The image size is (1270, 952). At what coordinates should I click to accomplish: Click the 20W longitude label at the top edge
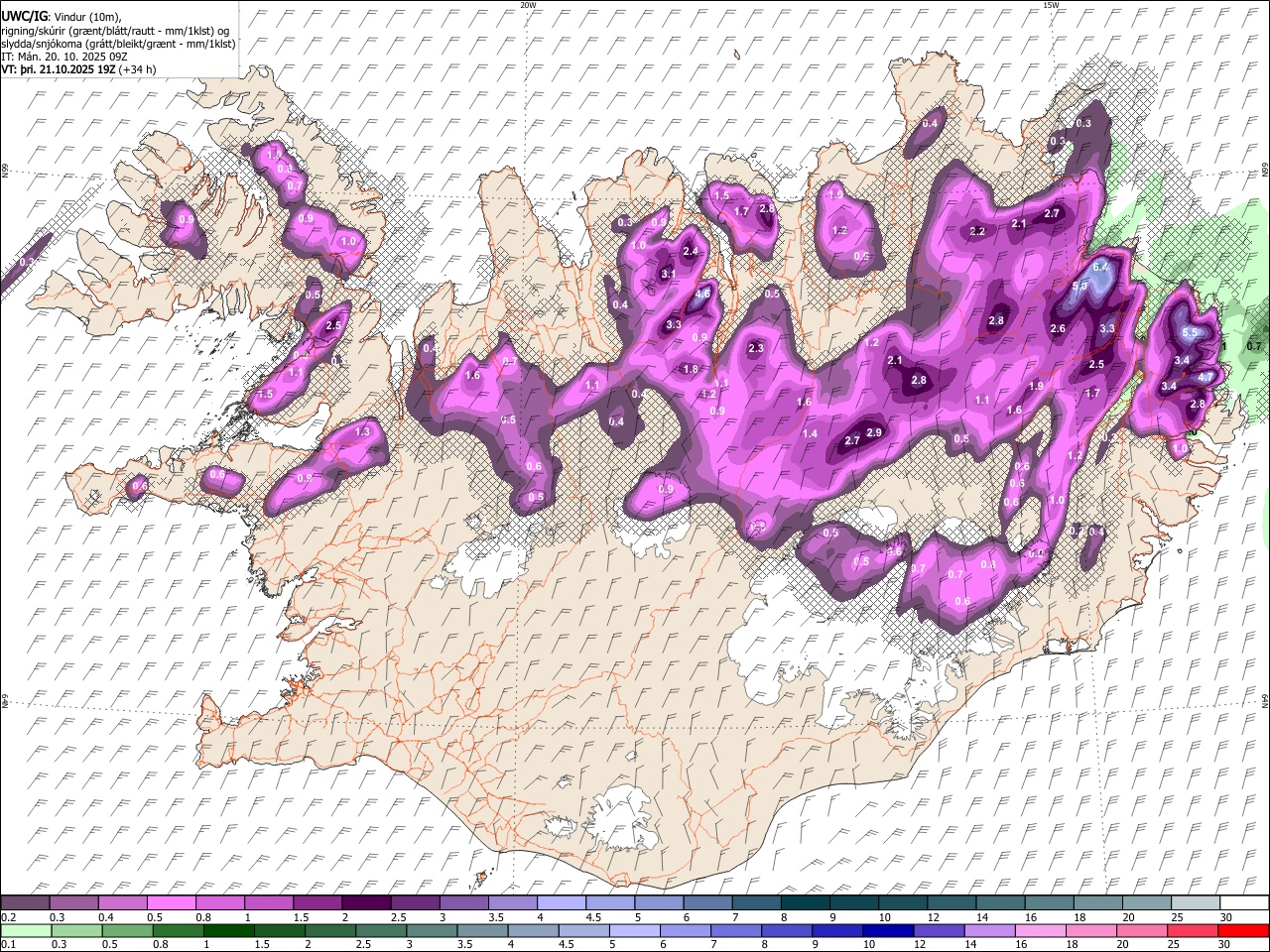coord(528,5)
